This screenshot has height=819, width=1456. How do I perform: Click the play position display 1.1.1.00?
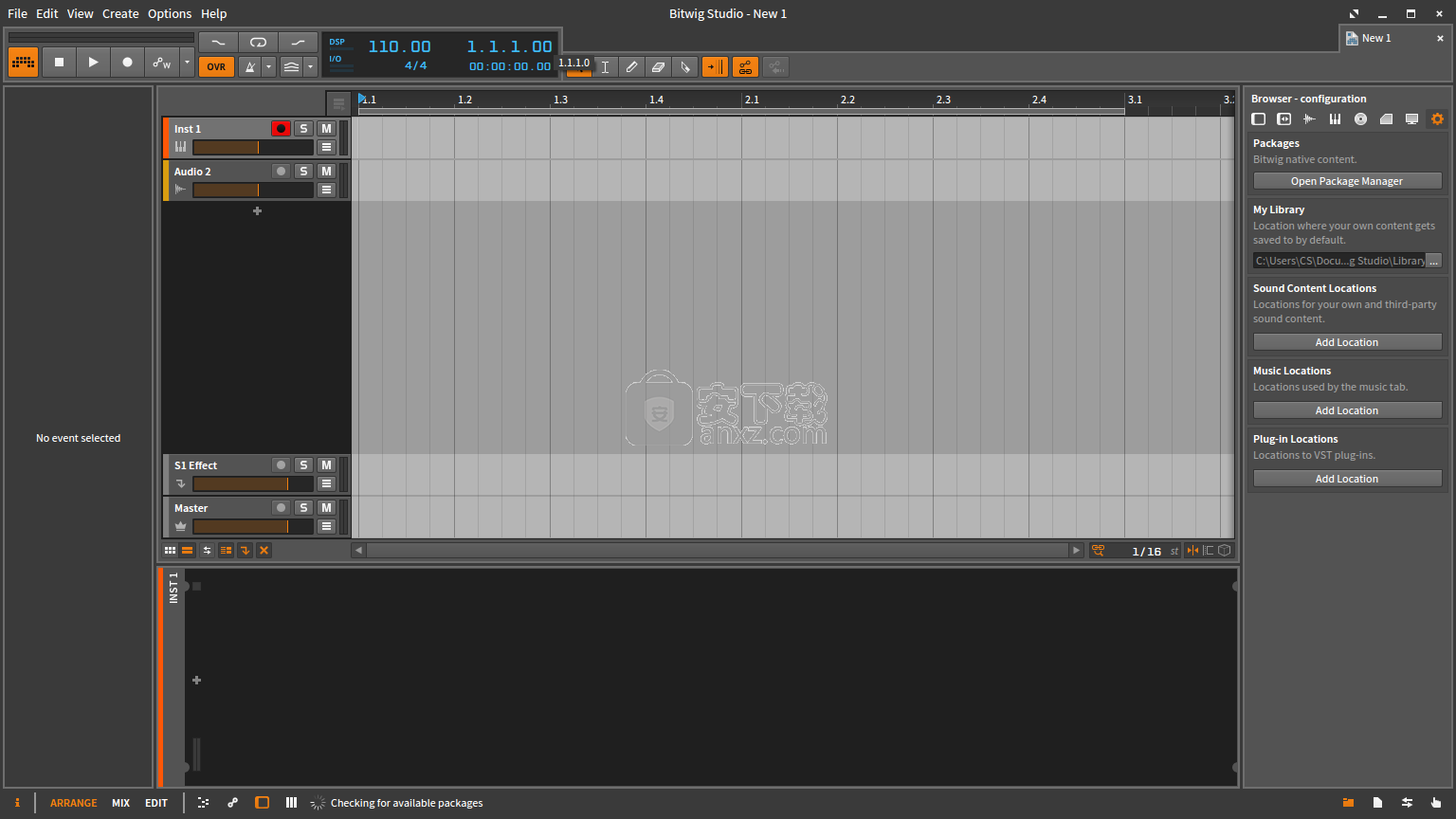[x=509, y=46]
